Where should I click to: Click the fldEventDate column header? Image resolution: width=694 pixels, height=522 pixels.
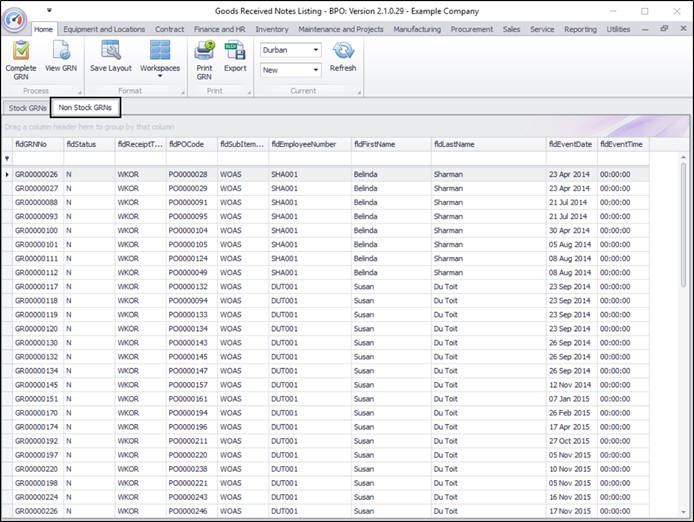click(x=570, y=144)
